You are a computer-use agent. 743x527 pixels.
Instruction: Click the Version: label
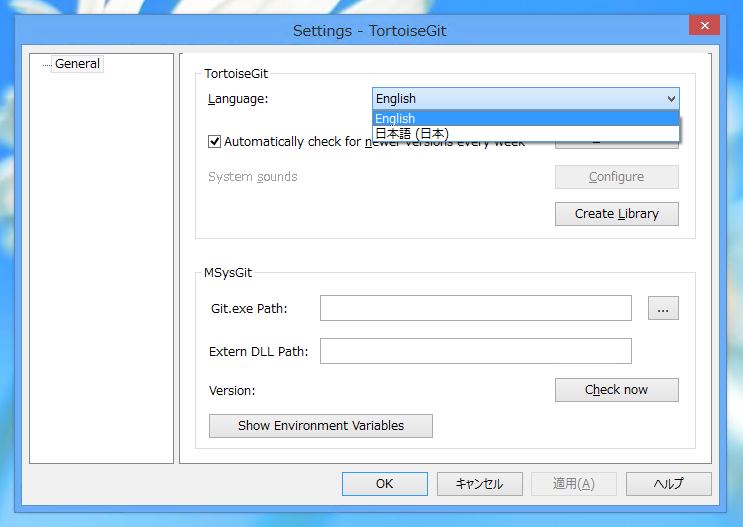pos(232,391)
